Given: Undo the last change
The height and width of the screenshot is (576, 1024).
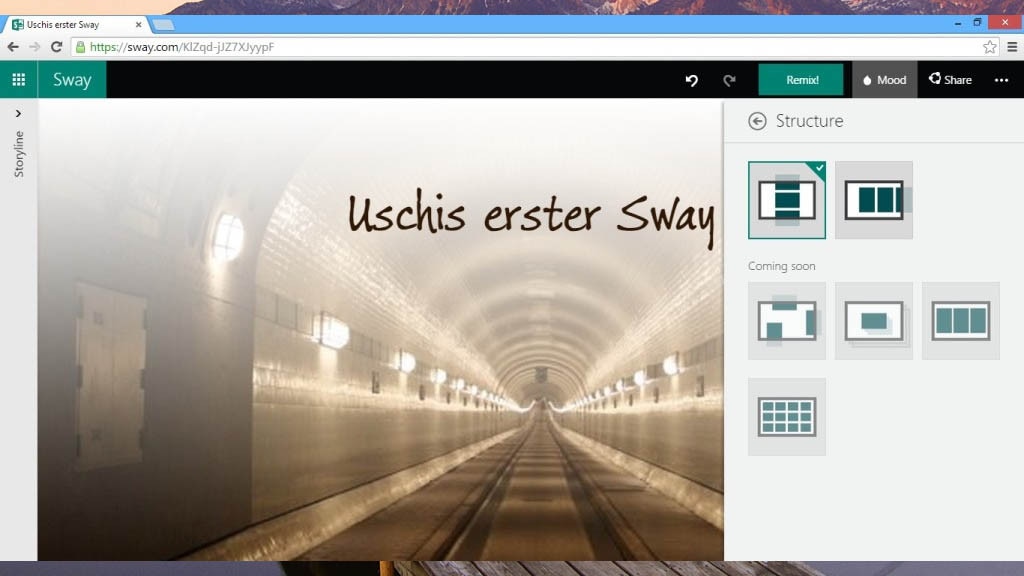Looking at the screenshot, I should click(692, 80).
